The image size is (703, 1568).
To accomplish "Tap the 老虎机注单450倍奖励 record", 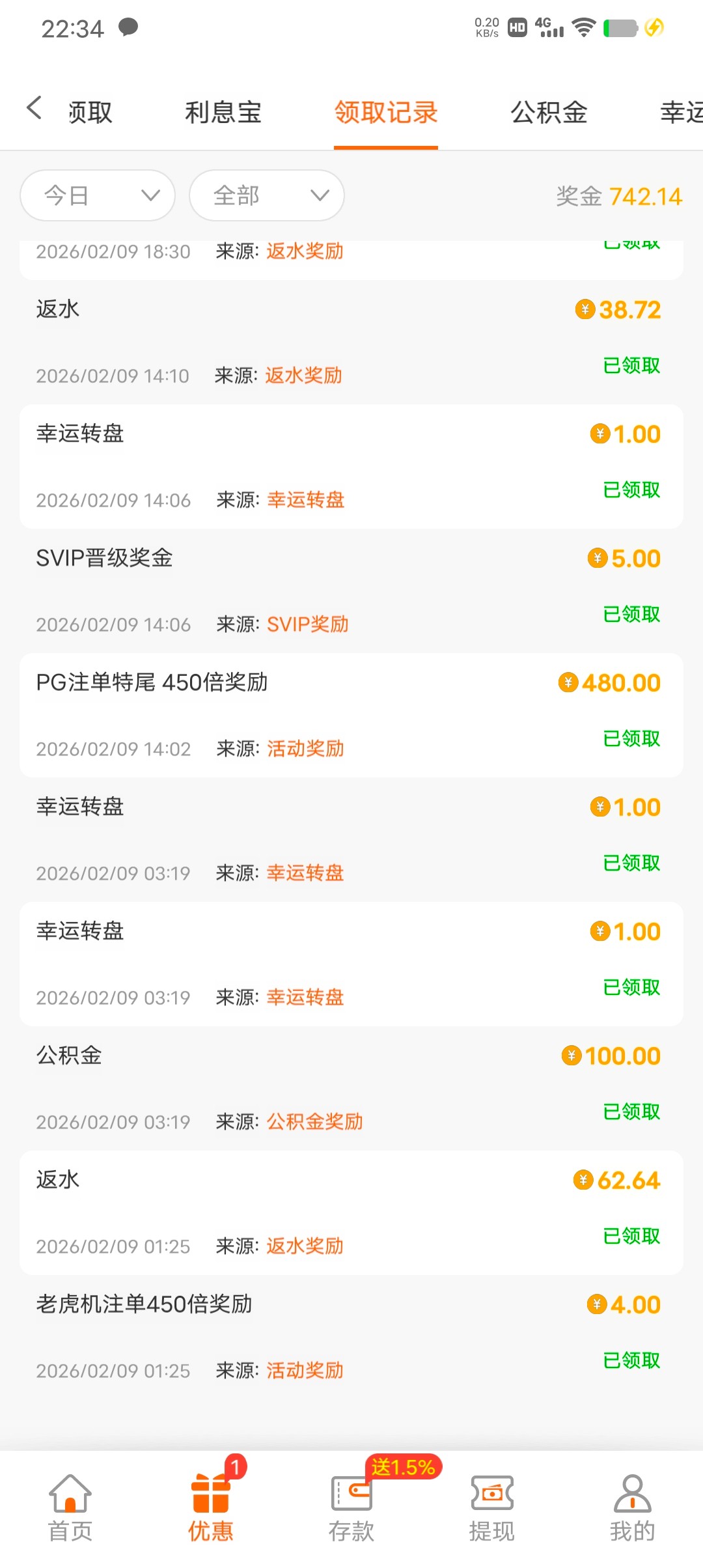I will tap(145, 1304).
